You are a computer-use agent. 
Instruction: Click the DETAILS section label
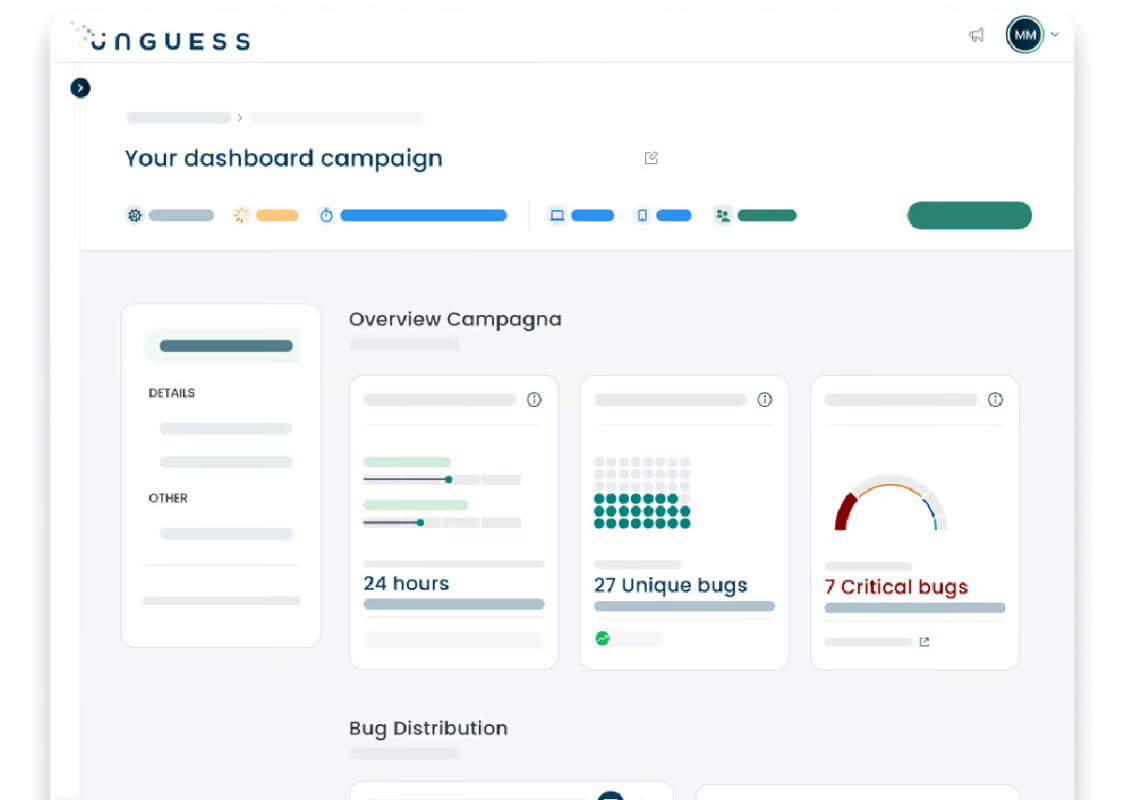tap(171, 393)
